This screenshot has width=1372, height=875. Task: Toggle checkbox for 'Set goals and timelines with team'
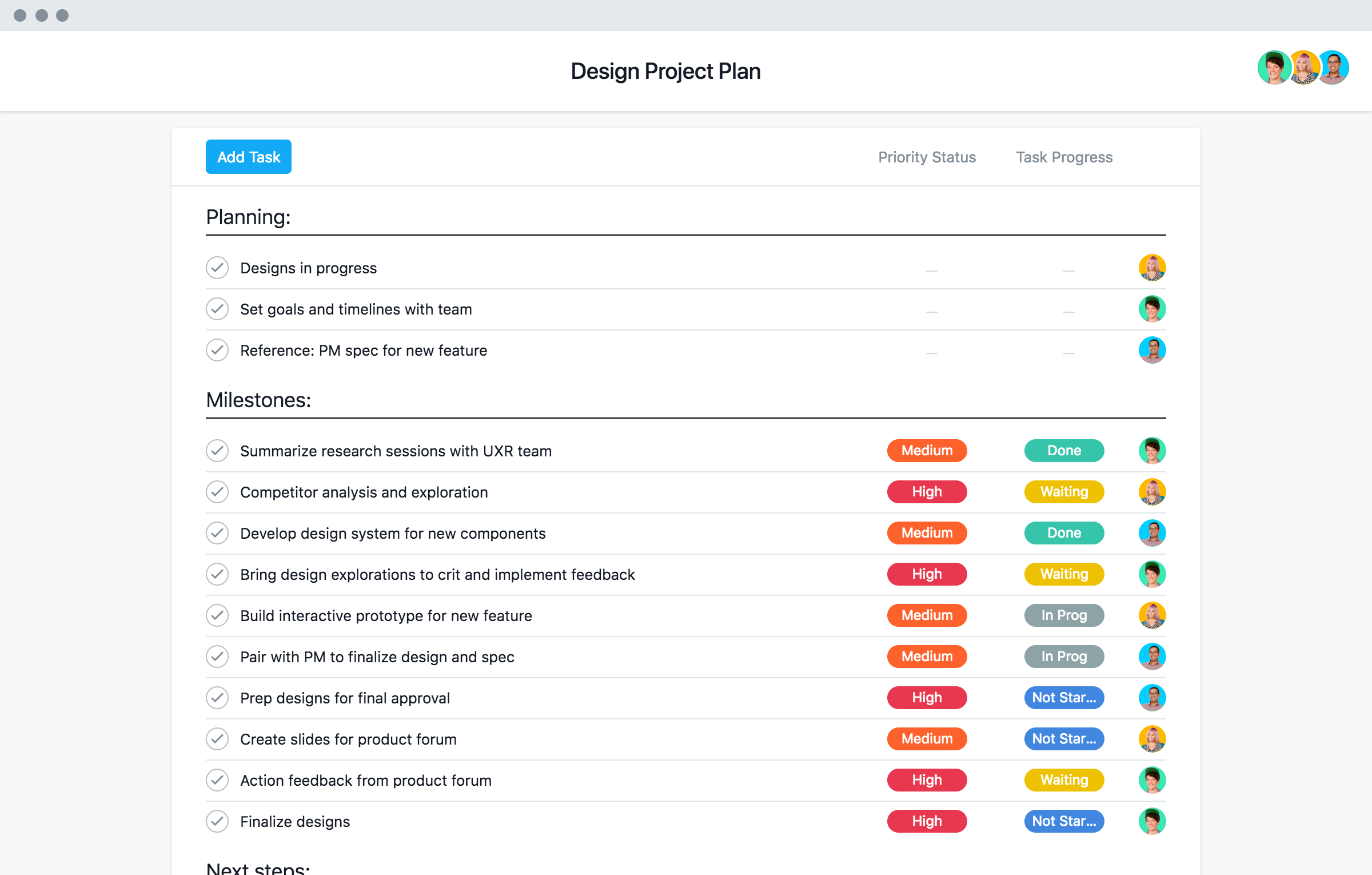coord(217,308)
